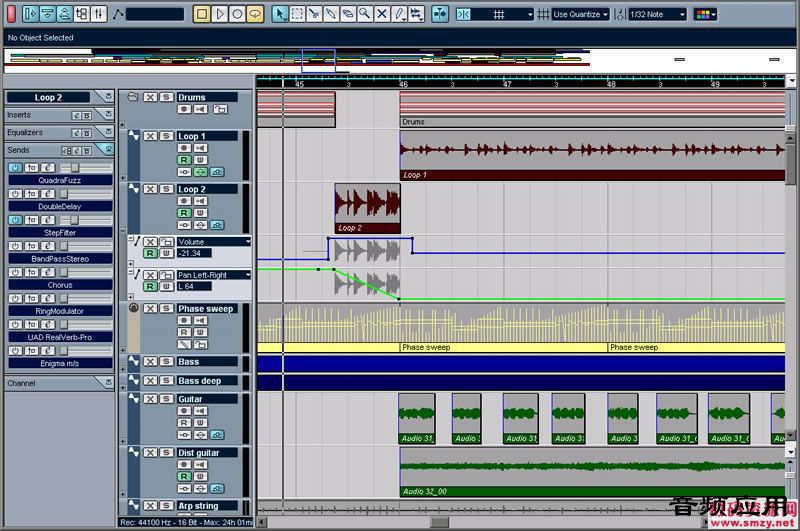Add automation subtrack below Pan Left-Right

point(131,296)
